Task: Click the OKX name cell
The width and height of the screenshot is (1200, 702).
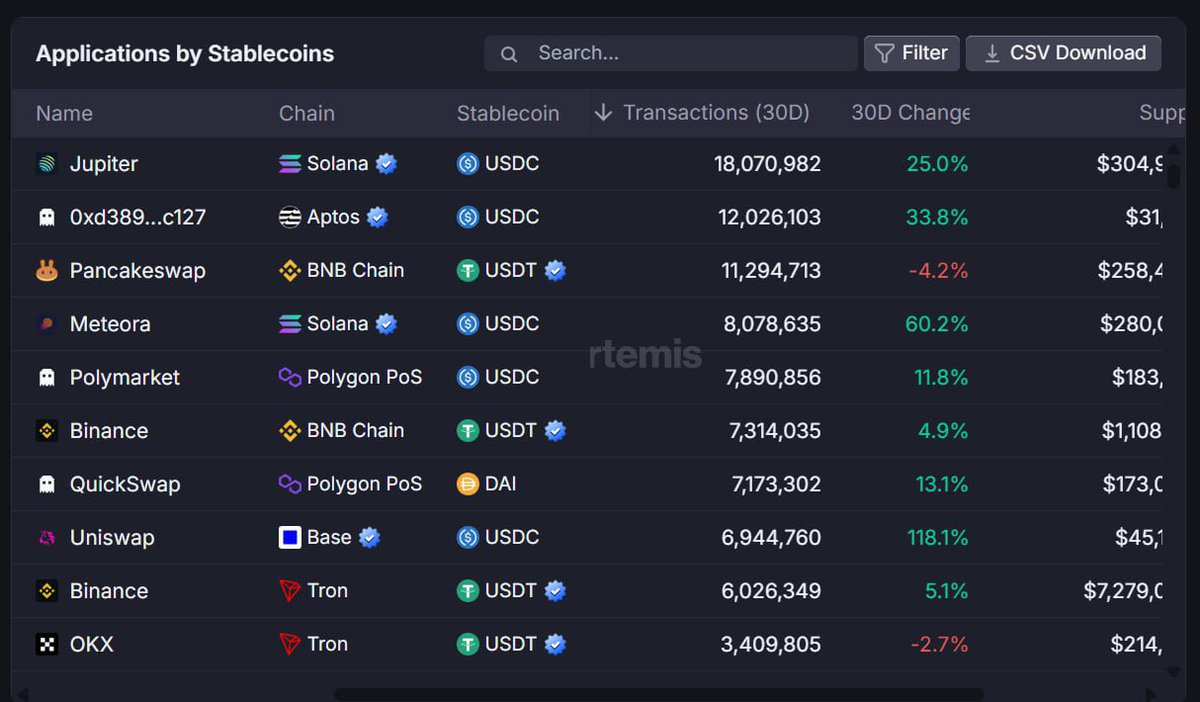Action: (x=92, y=645)
